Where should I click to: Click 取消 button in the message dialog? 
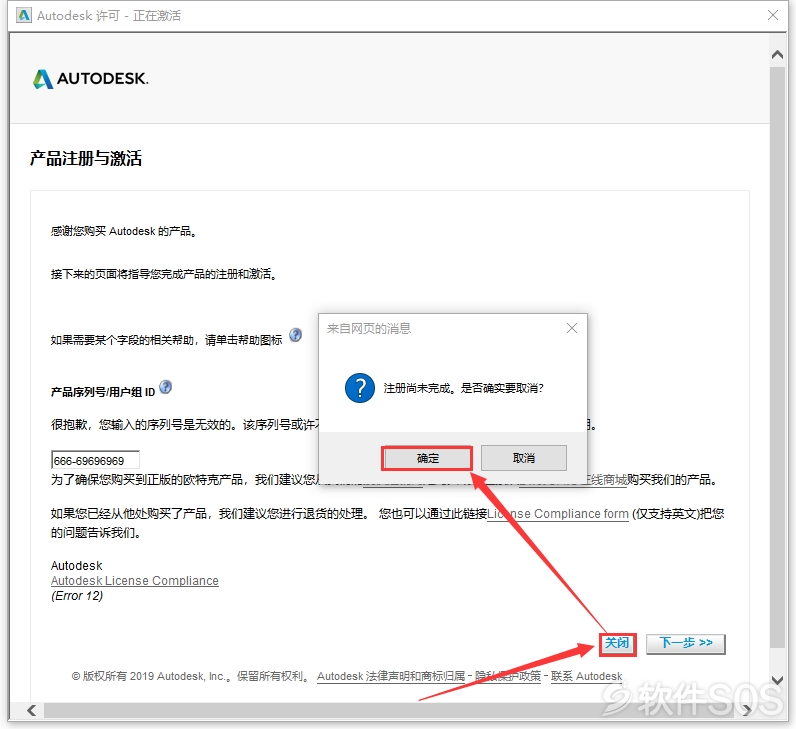click(x=523, y=458)
